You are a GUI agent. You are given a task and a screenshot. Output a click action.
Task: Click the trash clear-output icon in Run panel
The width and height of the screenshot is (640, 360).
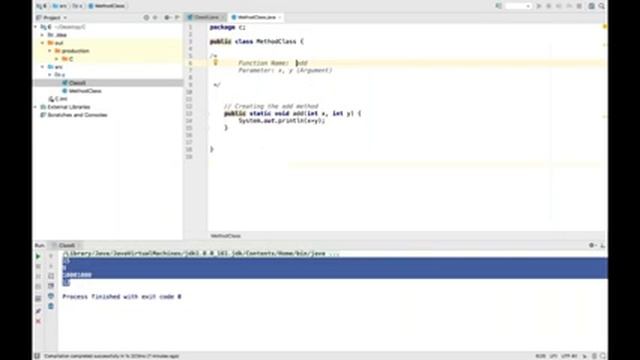pos(51,306)
